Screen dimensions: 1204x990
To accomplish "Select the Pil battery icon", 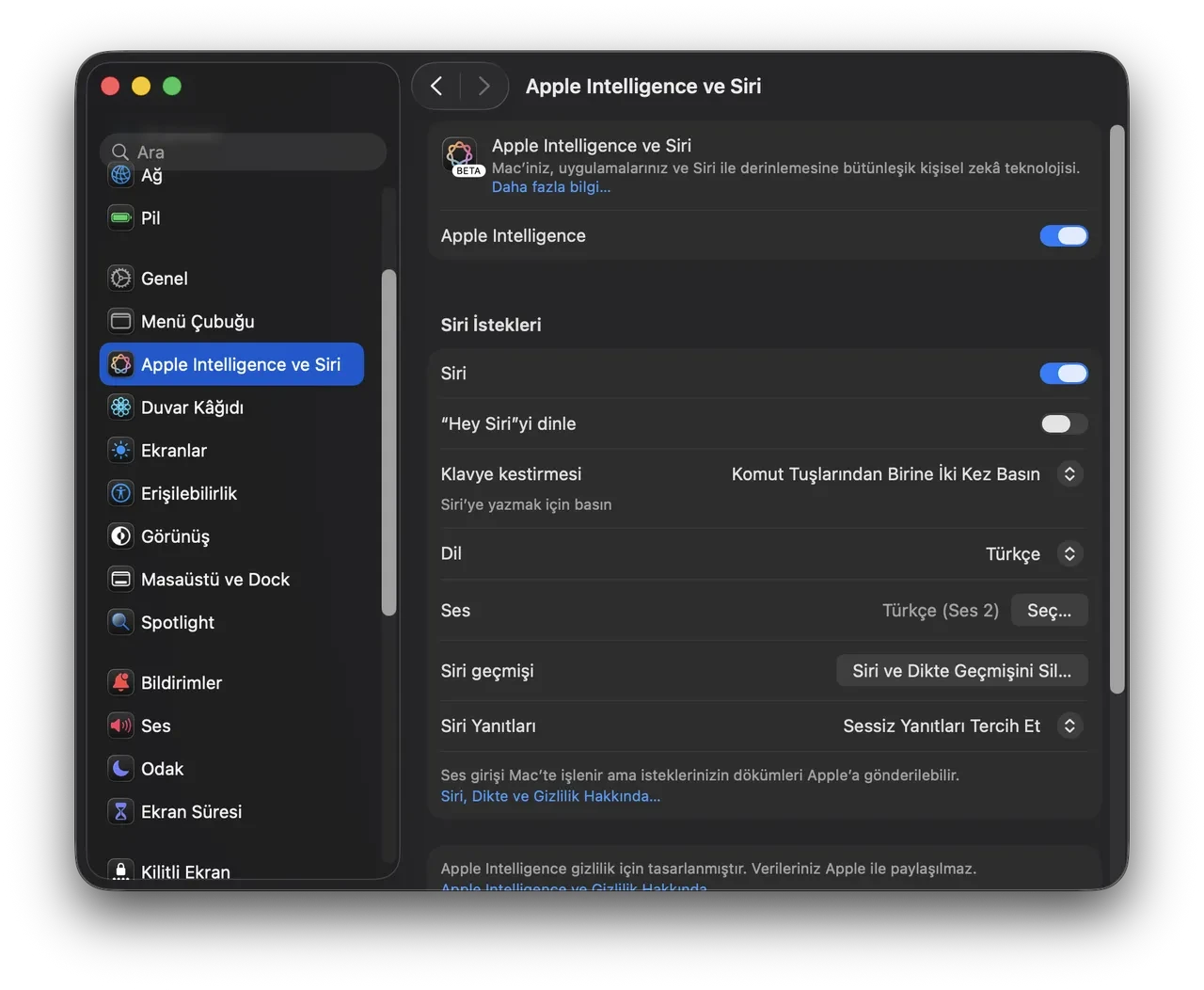I will (120, 217).
